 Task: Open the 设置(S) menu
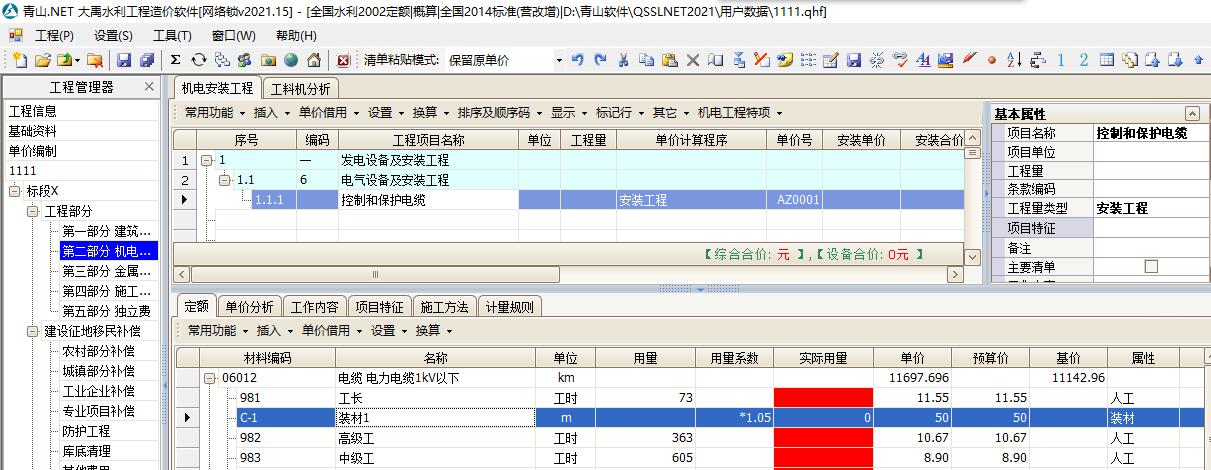113,35
